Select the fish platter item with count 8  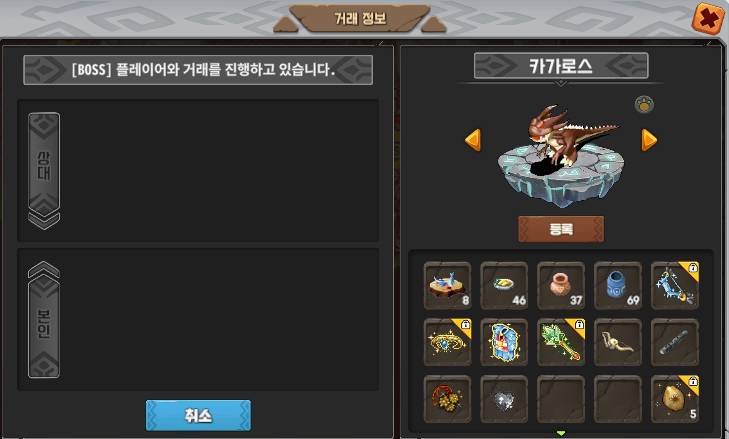[x=447, y=286]
